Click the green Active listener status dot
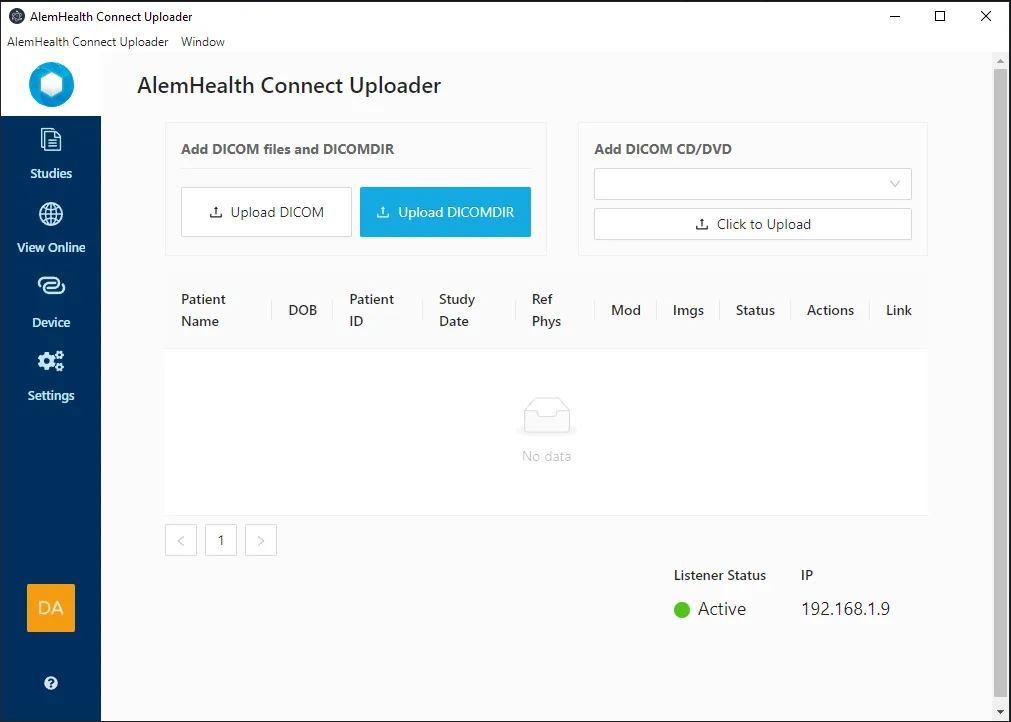 pyautogui.click(x=682, y=609)
